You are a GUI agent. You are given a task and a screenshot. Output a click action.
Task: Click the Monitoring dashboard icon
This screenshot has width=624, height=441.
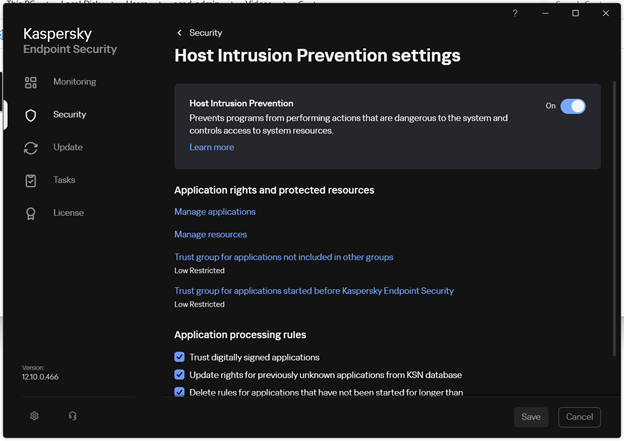31,82
